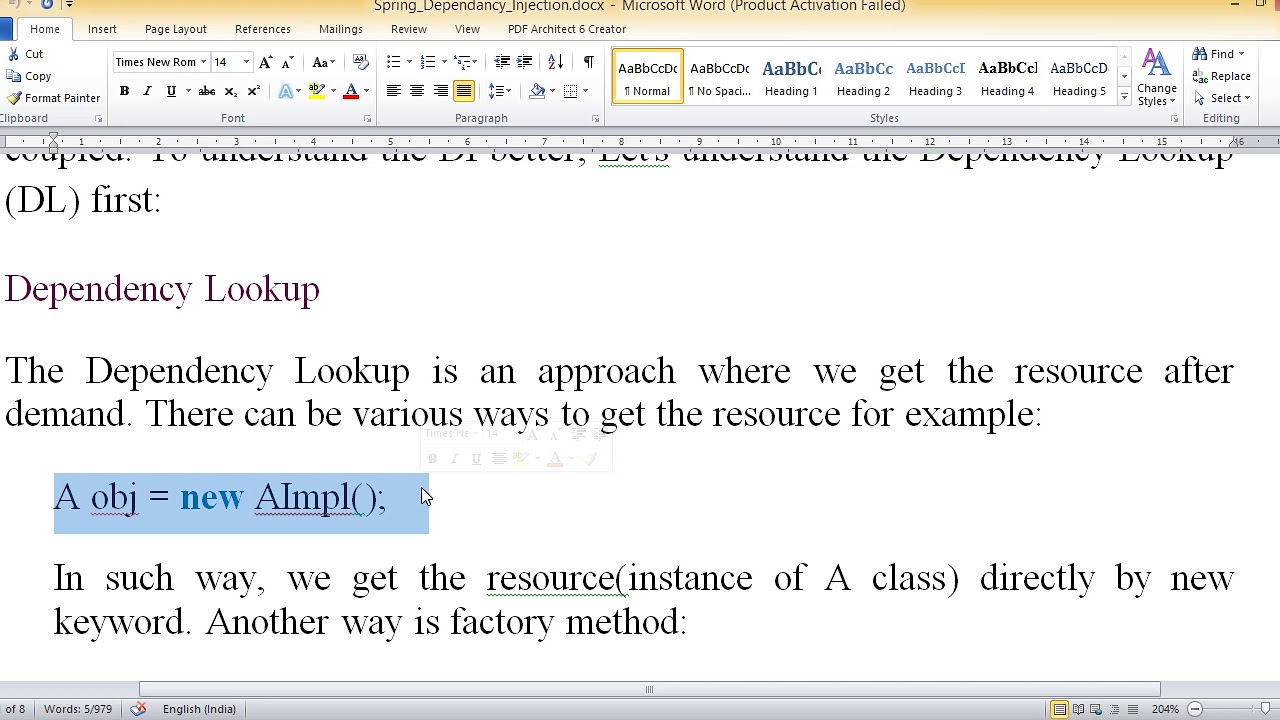
Task: Activate the Format Painter tool
Action: point(53,98)
